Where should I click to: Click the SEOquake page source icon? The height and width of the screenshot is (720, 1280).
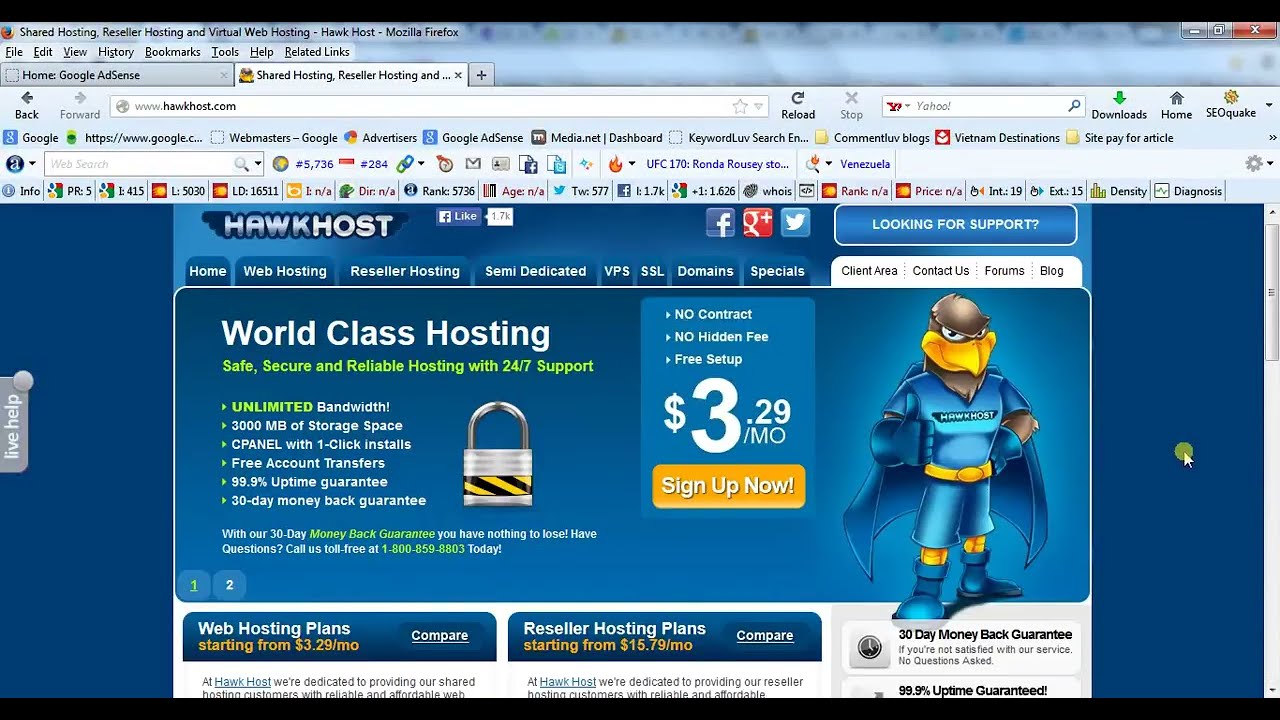click(x=806, y=191)
